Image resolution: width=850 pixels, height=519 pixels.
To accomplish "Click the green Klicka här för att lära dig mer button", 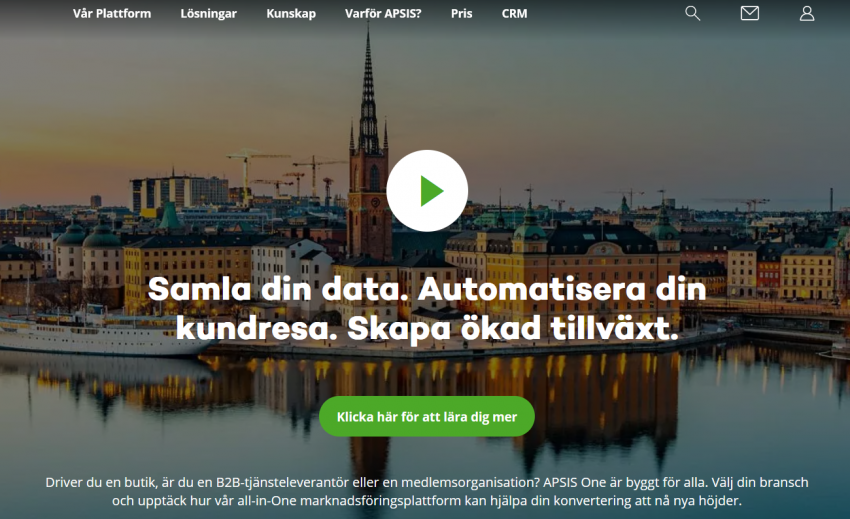I will (x=427, y=417).
